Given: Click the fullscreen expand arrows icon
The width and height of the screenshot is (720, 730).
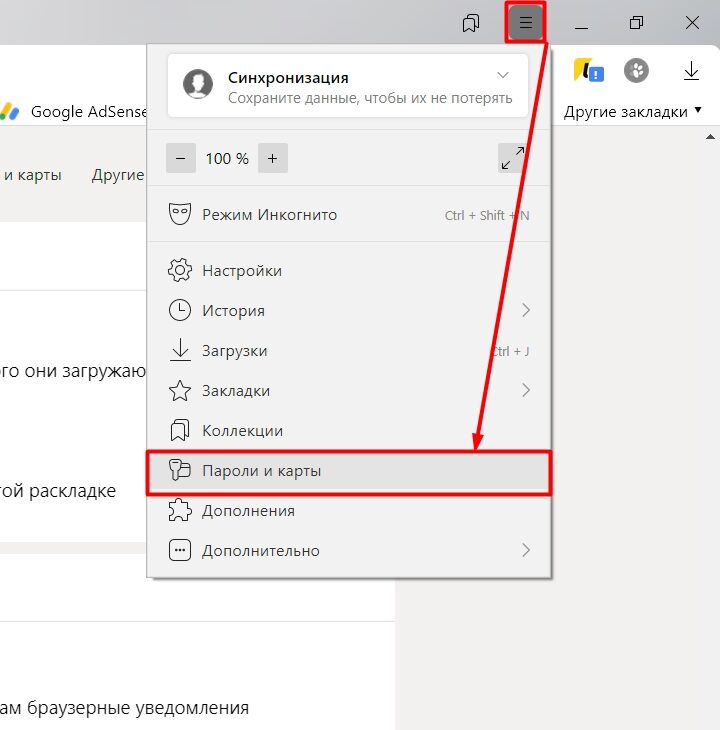Looking at the screenshot, I should [512, 158].
